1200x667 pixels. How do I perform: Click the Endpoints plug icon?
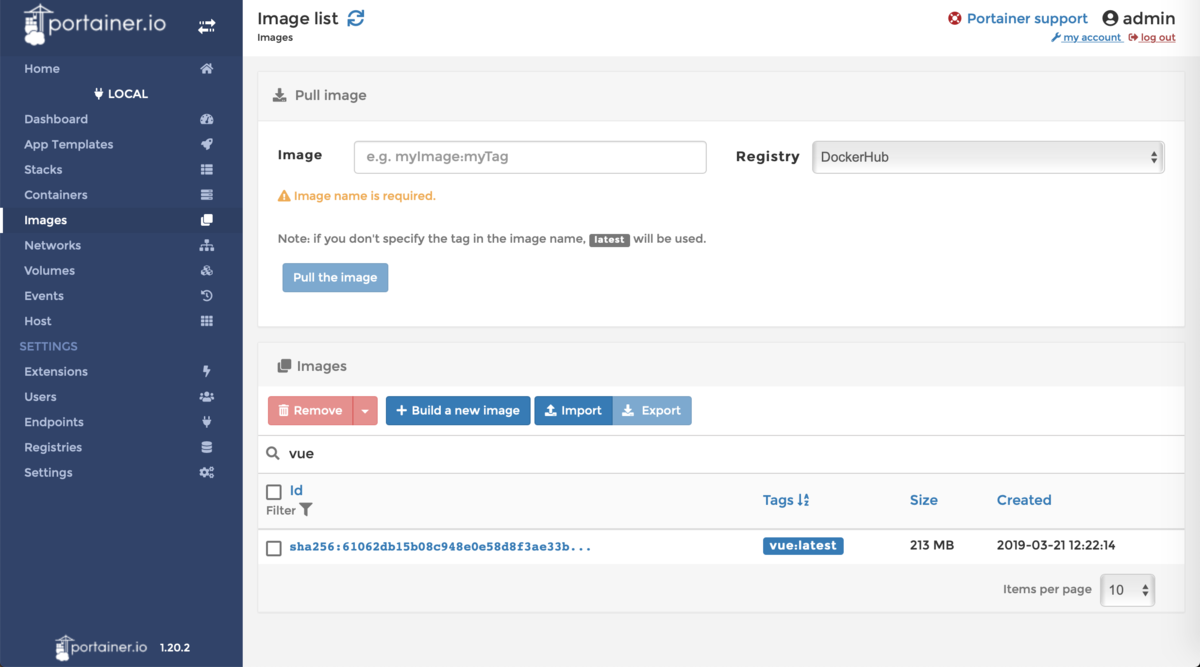click(206, 422)
